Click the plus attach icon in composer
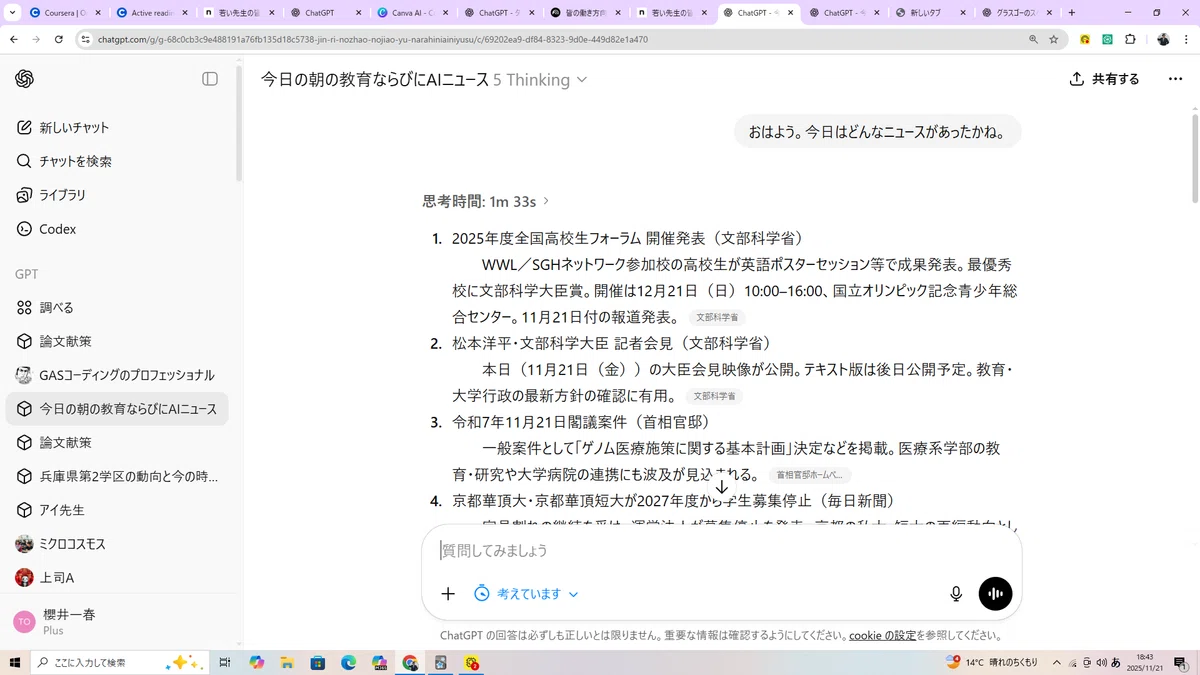 tap(448, 594)
